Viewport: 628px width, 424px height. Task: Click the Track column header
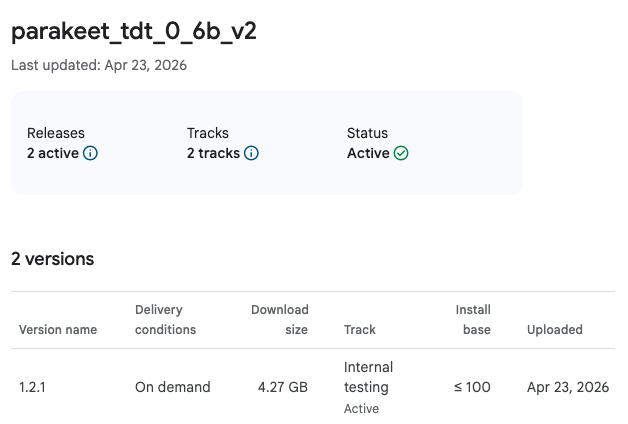pyautogui.click(x=359, y=329)
